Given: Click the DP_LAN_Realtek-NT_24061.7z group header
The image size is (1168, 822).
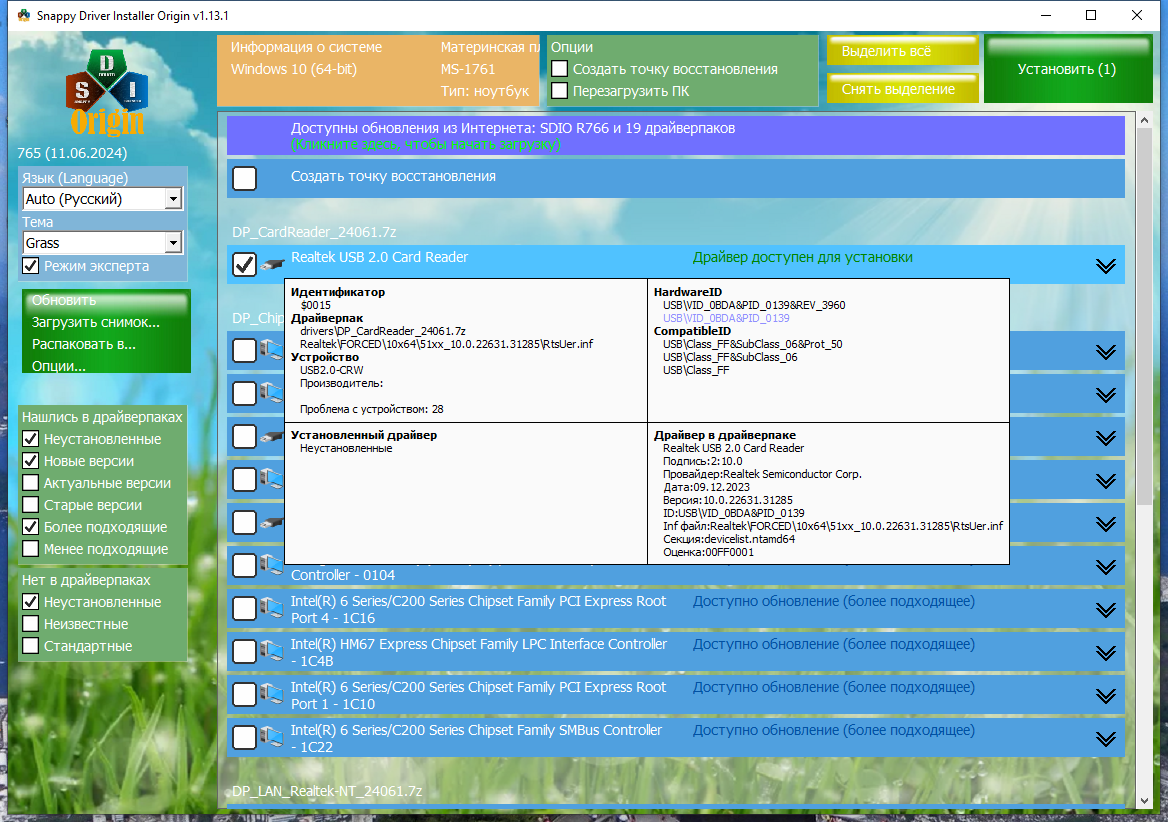Looking at the screenshot, I should pyautogui.click(x=327, y=791).
